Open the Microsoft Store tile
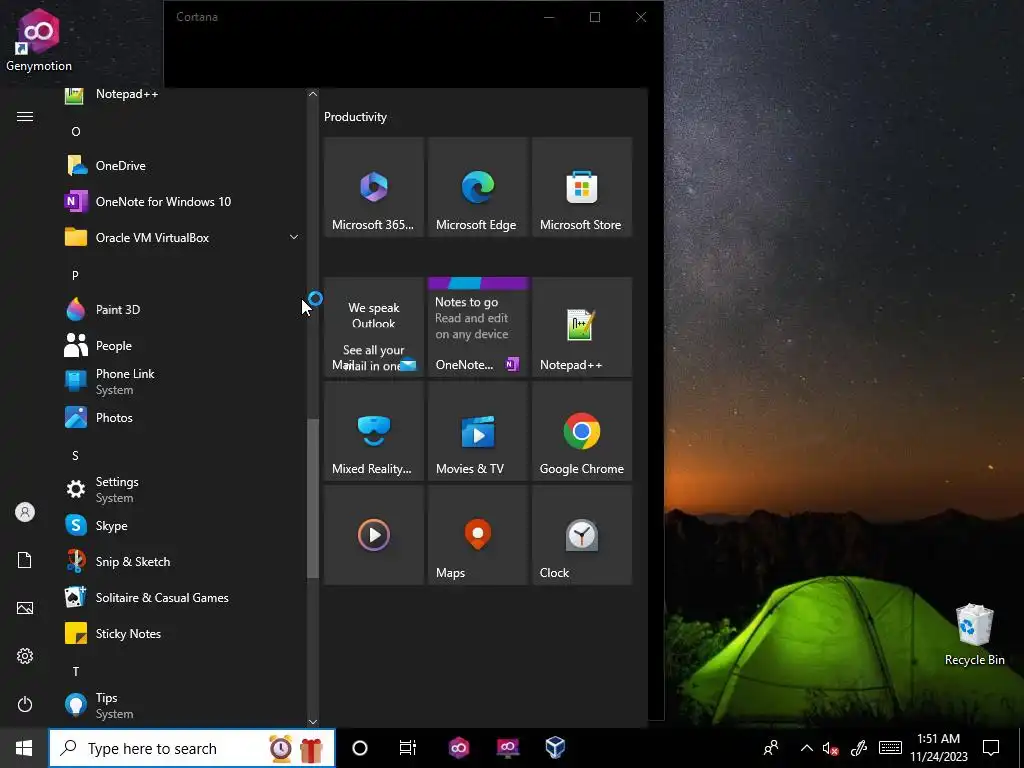This screenshot has height=768, width=1024. pos(582,187)
